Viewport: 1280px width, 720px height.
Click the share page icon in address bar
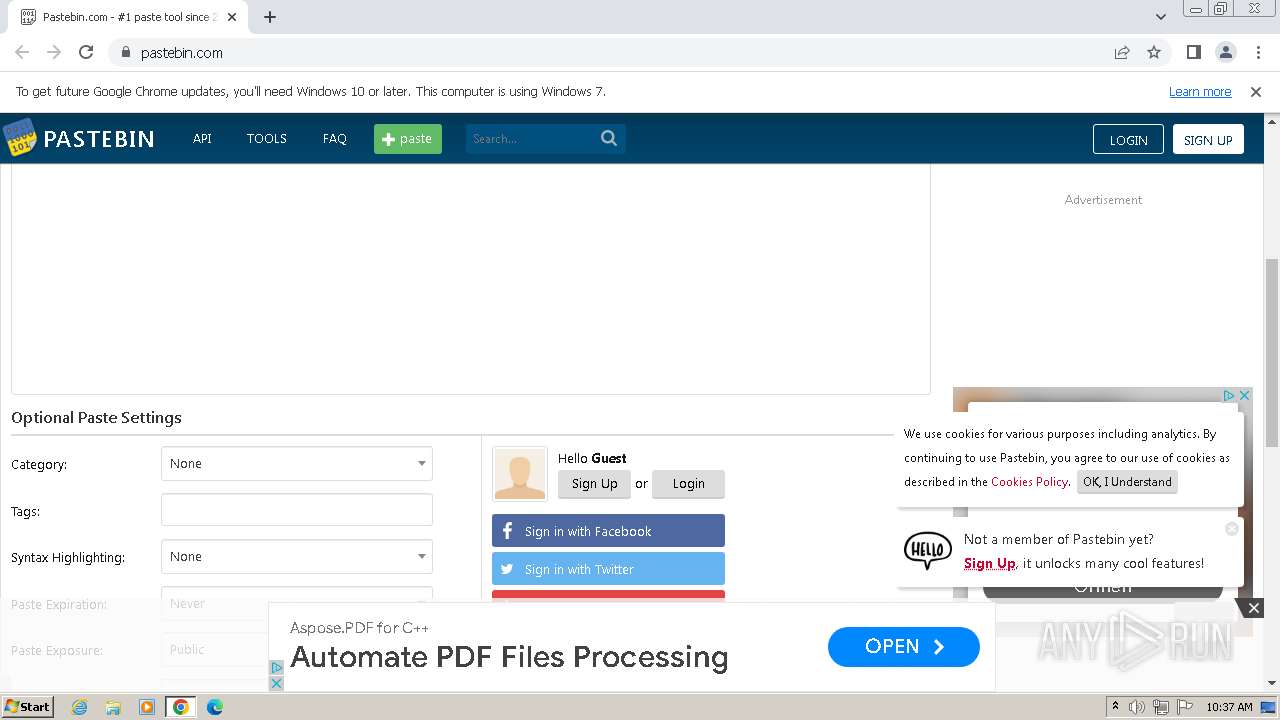pyautogui.click(x=1122, y=52)
